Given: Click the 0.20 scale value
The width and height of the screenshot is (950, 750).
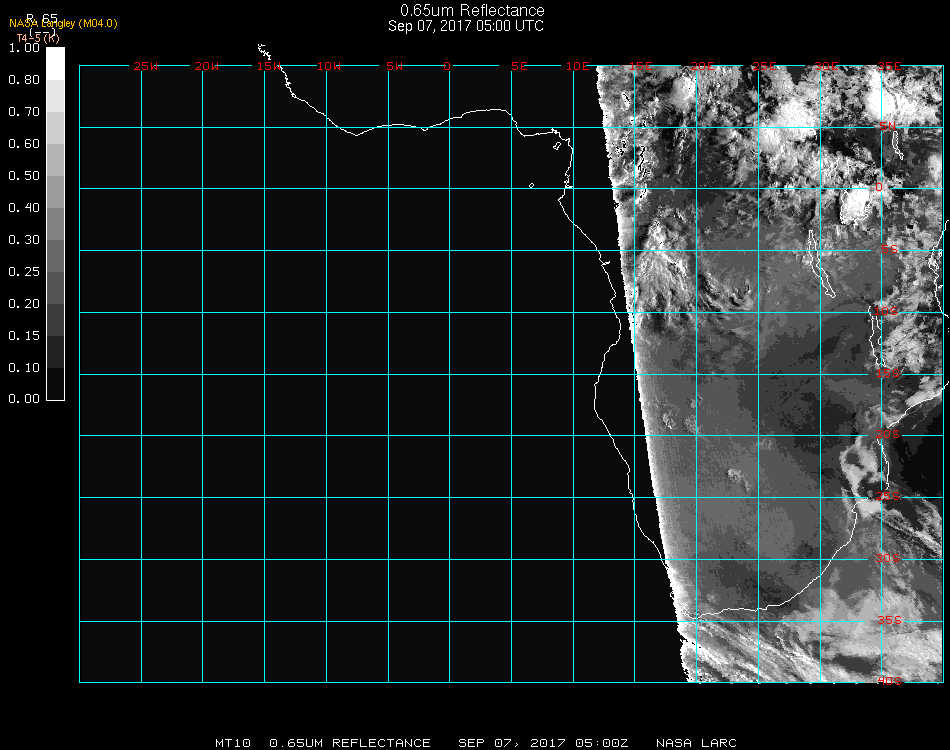Looking at the screenshot, I should [24, 304].
